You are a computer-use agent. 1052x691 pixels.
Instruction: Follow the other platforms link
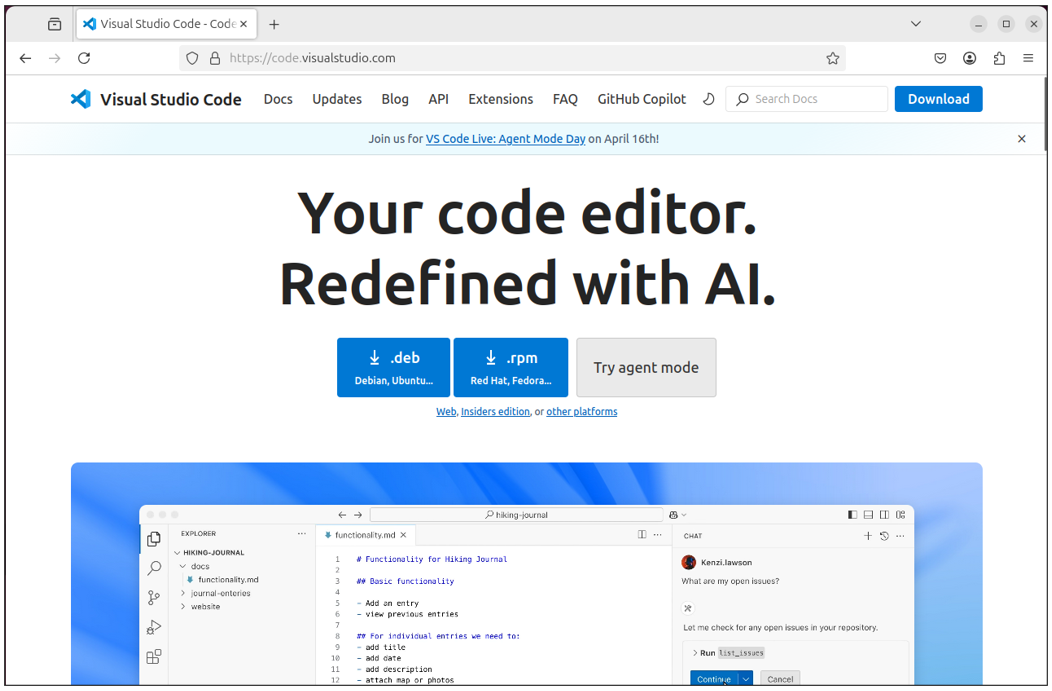point(582,412)
